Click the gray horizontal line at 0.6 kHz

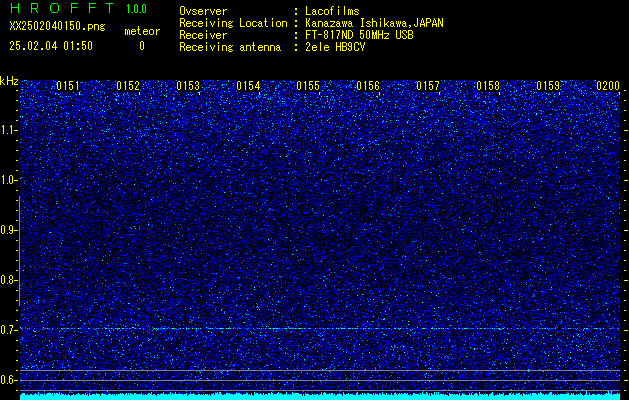click(320, 380)
